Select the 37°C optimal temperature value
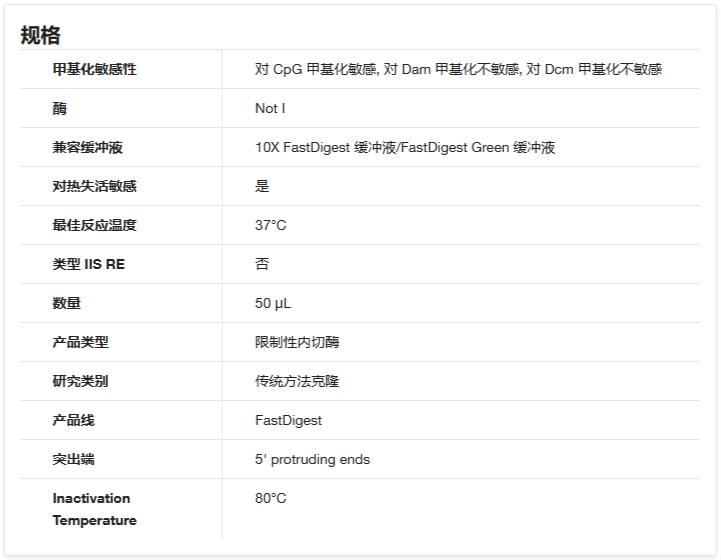721x560 pixels. click(270, 225)
